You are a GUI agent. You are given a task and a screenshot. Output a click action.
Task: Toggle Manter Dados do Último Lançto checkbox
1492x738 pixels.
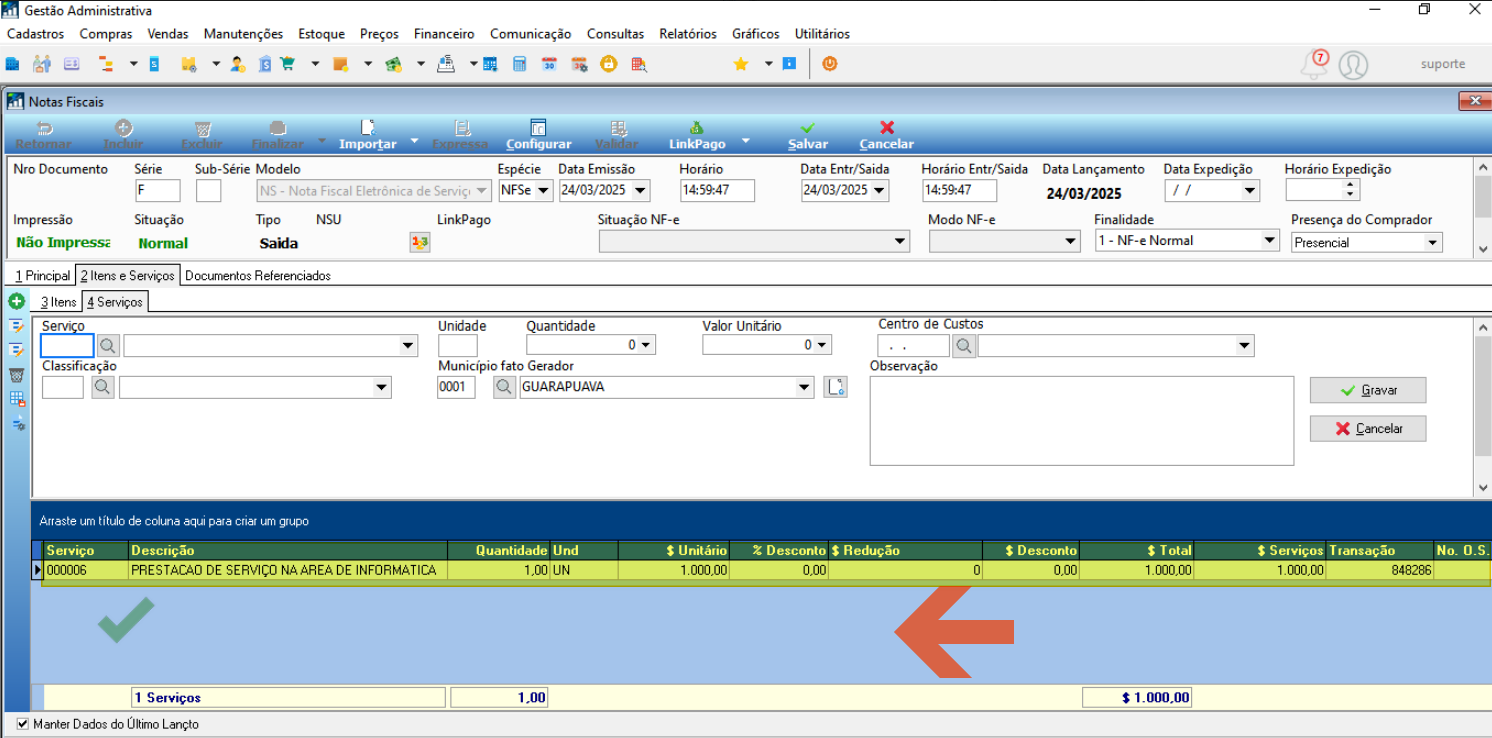(x=23, y=724)
